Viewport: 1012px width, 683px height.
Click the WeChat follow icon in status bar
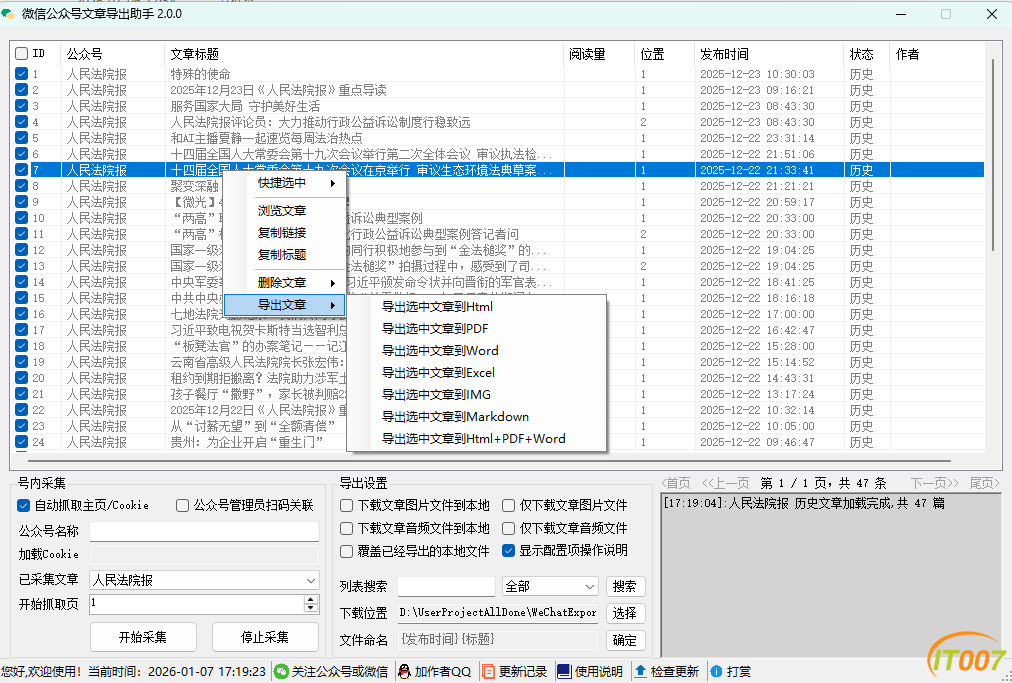click(282, 671)
